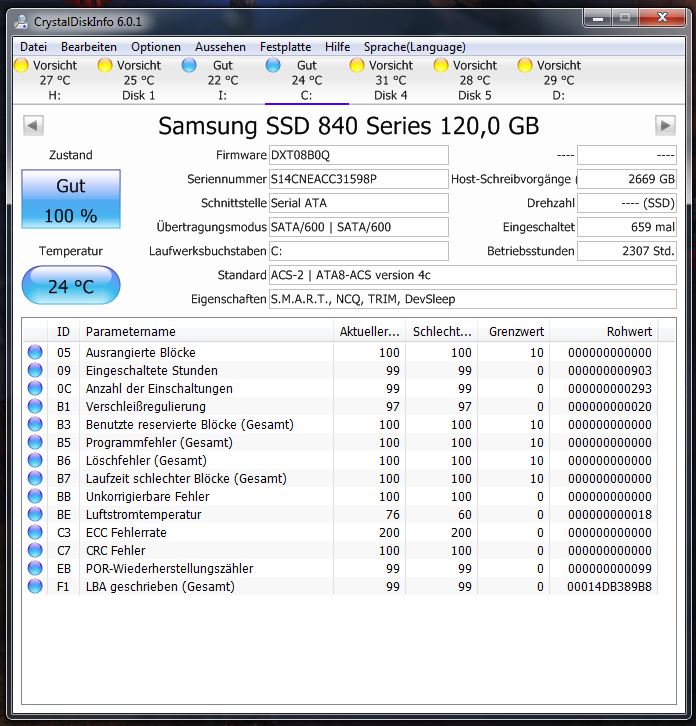
Task: Click the Rohwert column header
Action: pyautogui.click(x=604, y=332)
